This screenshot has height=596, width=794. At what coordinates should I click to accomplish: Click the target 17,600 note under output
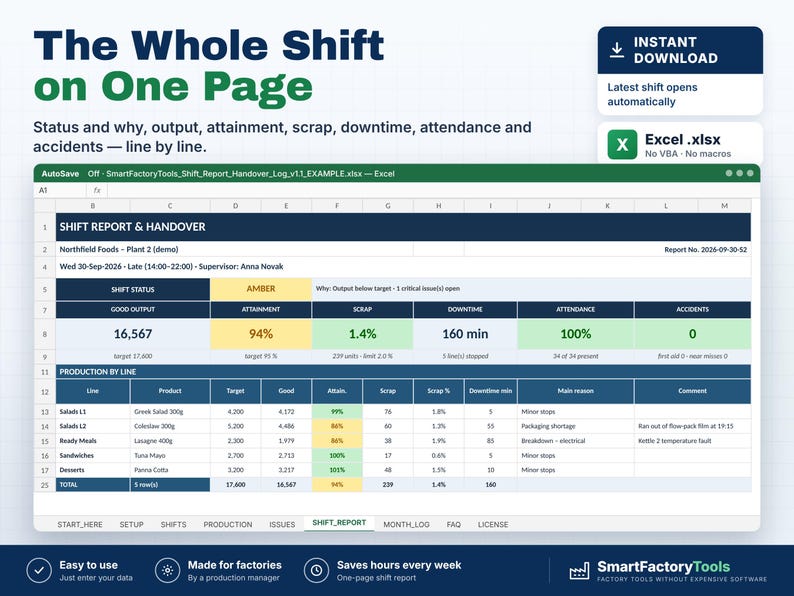(133, 356)
